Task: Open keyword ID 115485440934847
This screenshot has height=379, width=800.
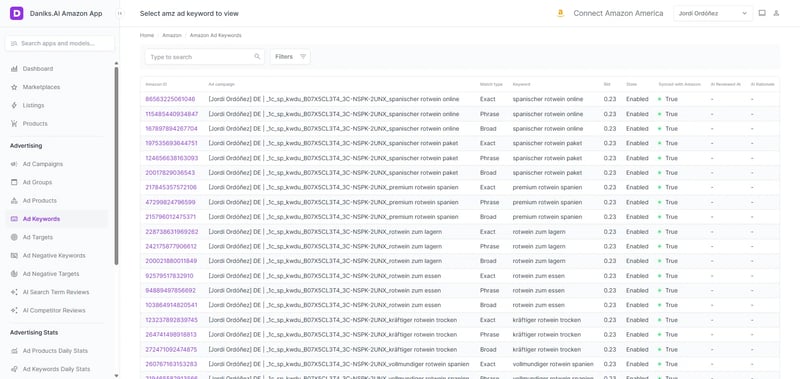Action: [171, 114]
